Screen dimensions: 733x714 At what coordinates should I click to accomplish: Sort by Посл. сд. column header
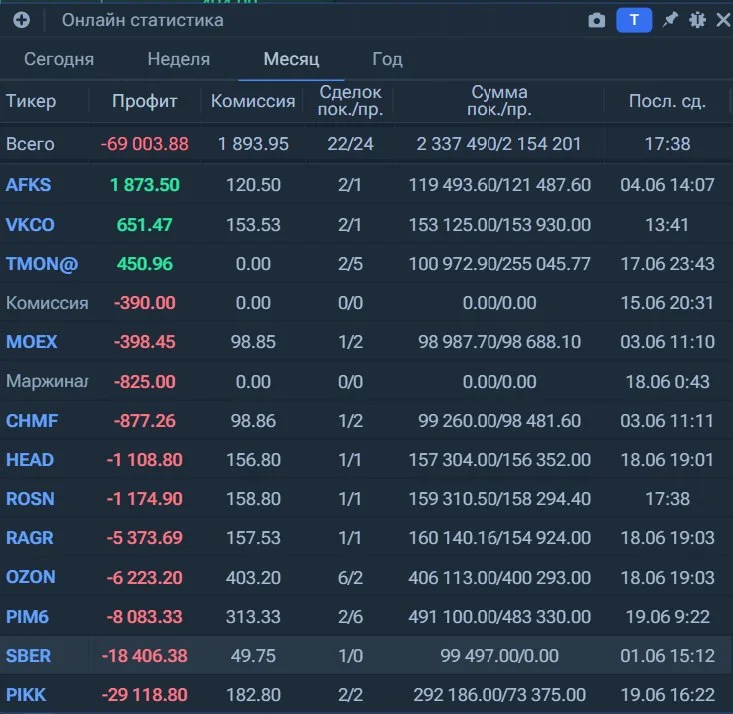click(667, 101)
